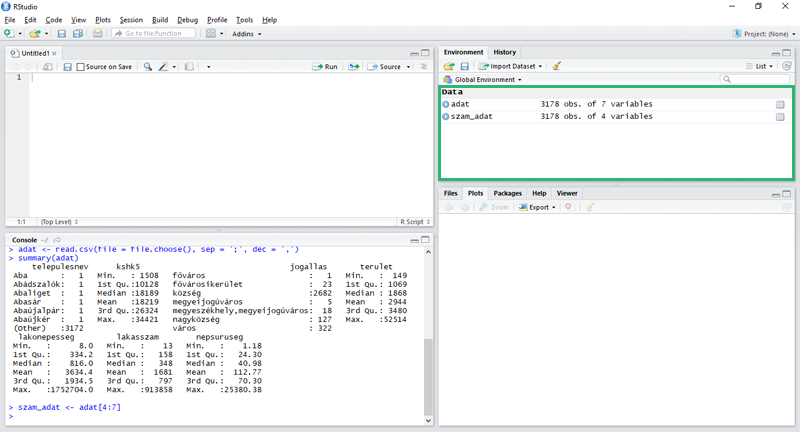Toggle the document outline icon
The image size is (800, 432).
click(x=423, y=67)
